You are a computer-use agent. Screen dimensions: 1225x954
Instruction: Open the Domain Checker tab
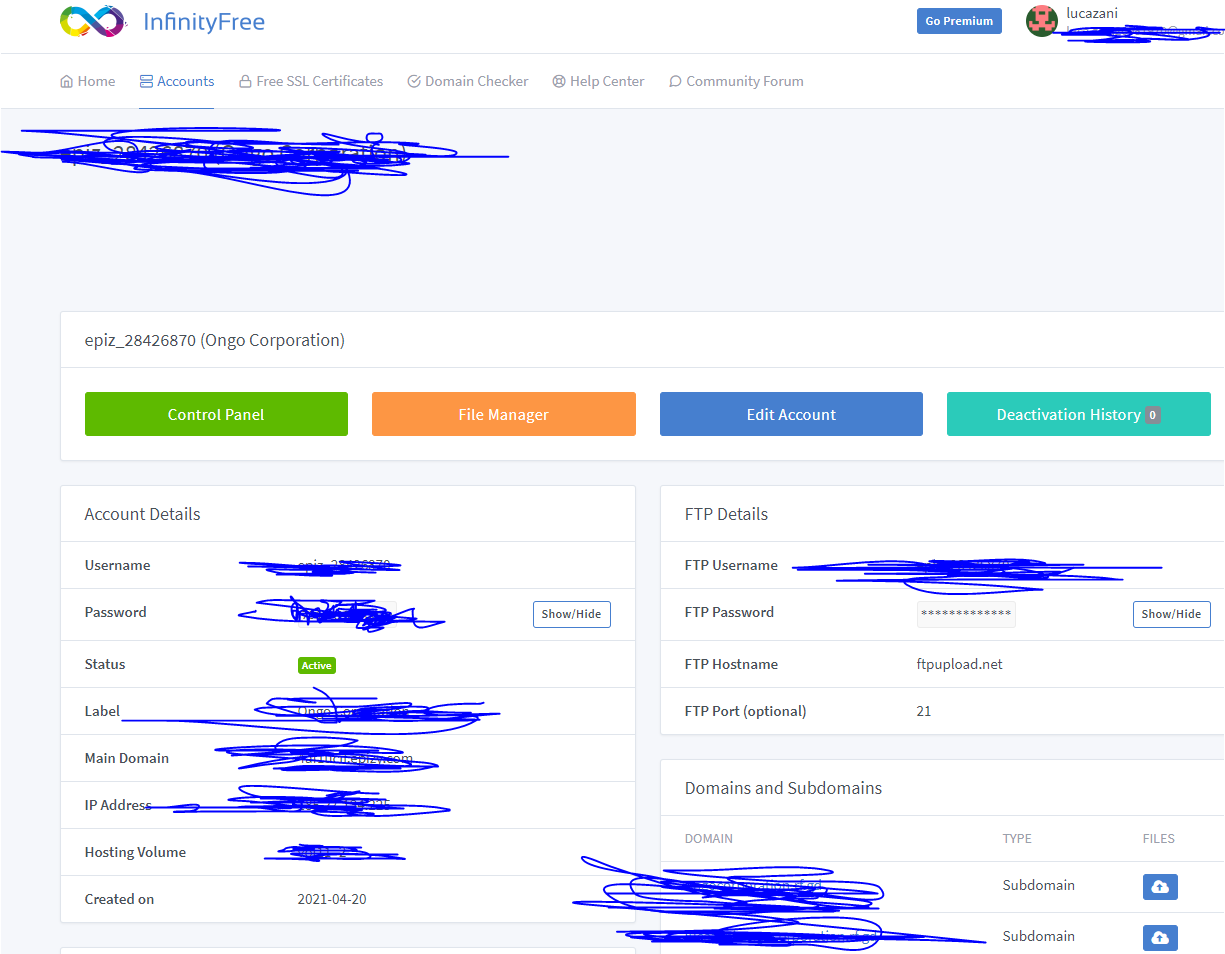(468, 82)
